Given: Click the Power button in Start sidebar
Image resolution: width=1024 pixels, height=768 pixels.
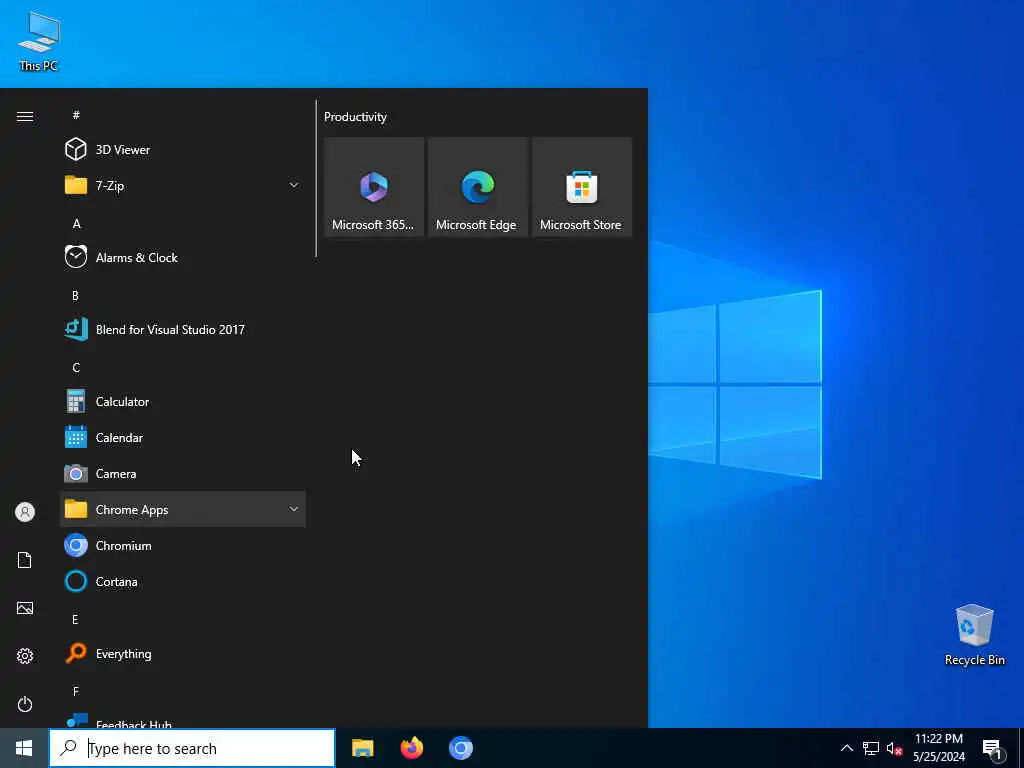Looking at the screenshot, I should click(25, 704).
